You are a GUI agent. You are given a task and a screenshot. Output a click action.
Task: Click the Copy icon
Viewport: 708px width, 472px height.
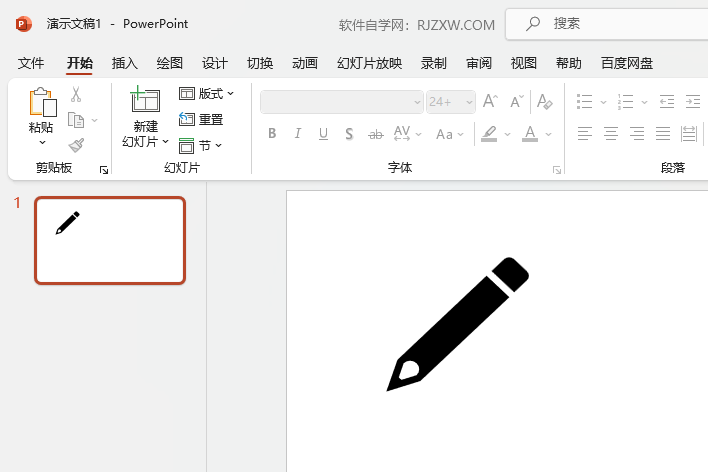tap(75, 120)
